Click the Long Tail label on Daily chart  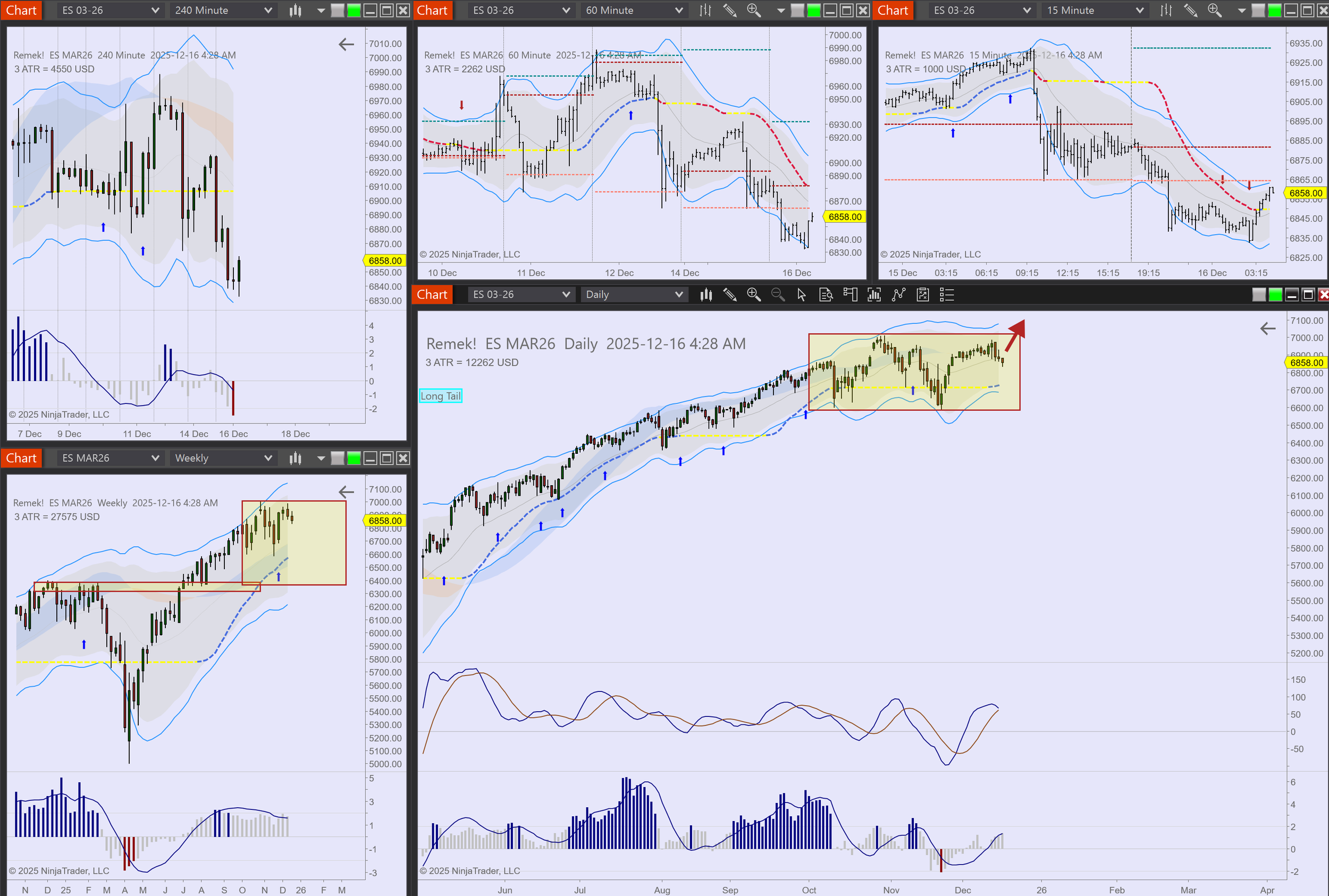pos(440,396)
